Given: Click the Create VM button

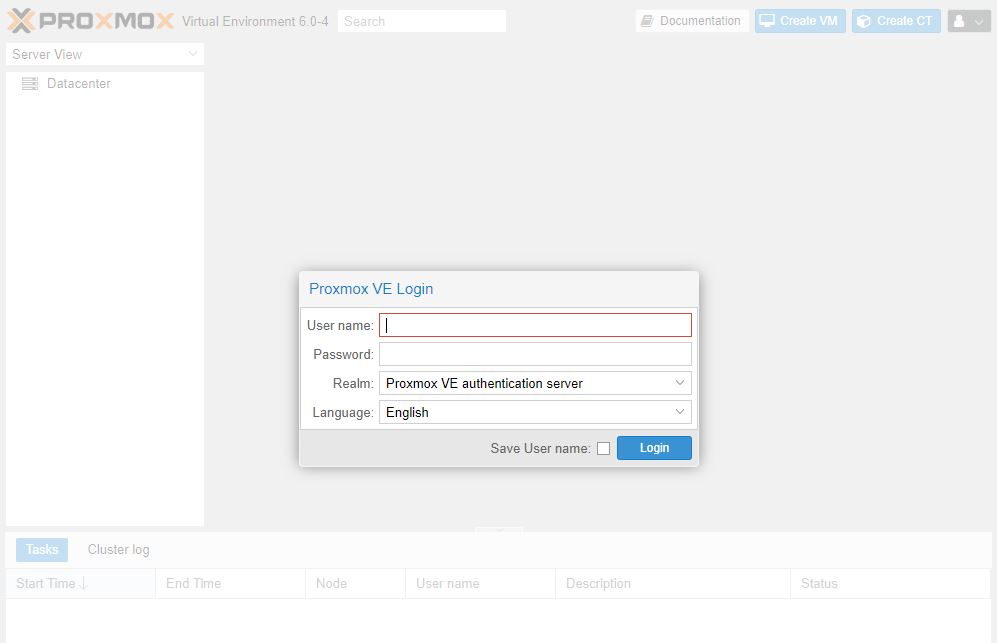Looking at the screenshot, I should pos(800,21).
